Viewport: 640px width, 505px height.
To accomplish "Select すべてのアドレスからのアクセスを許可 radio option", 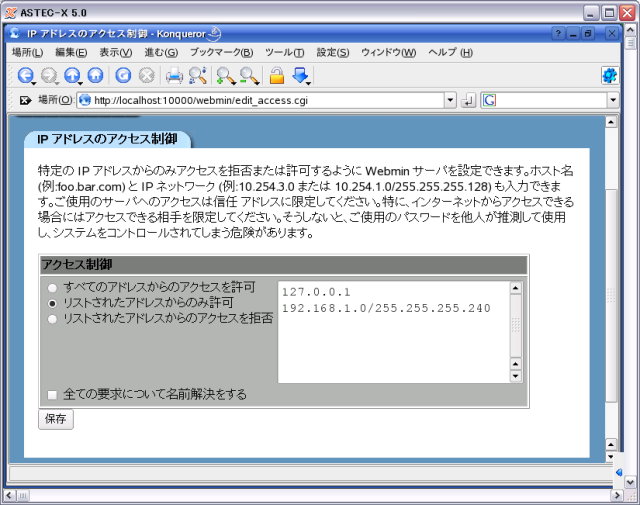I will click(x=52, y=288).
